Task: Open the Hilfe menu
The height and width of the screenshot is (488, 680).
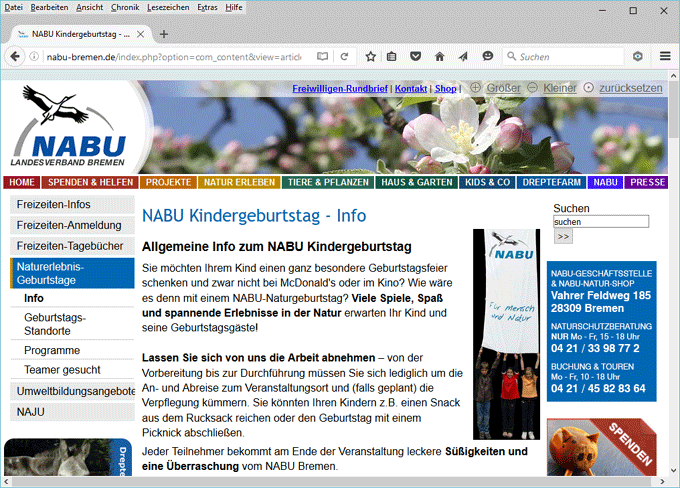Action: (x=234, y=7)
